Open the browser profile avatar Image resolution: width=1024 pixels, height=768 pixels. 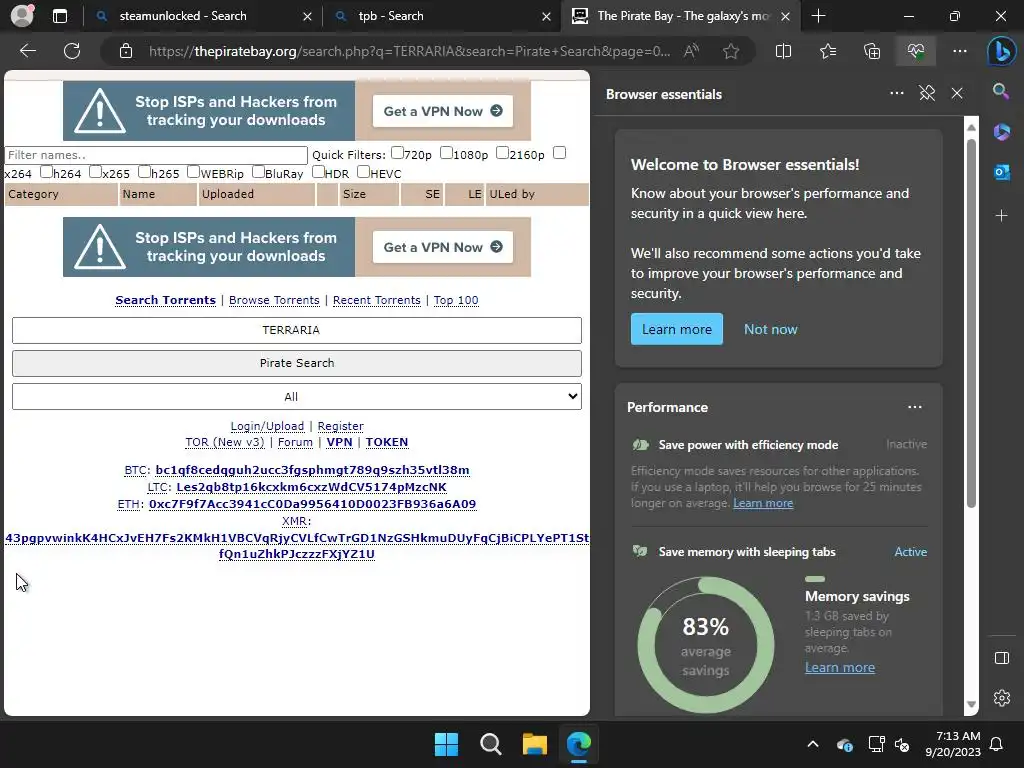[x=22, y=15]
